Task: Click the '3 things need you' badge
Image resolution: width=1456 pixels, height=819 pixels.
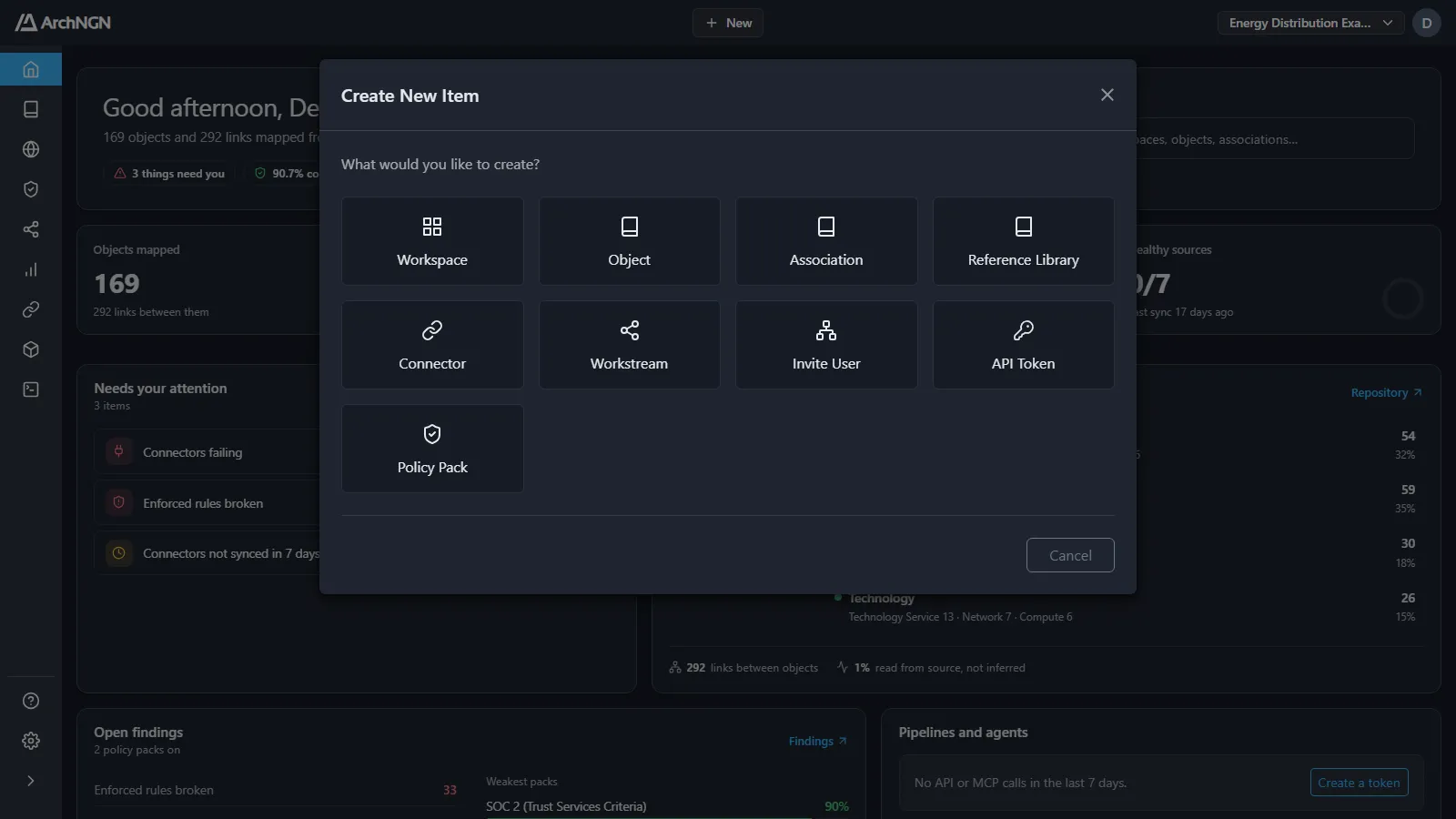Action: pyautogui.click(x=169, y=174)
